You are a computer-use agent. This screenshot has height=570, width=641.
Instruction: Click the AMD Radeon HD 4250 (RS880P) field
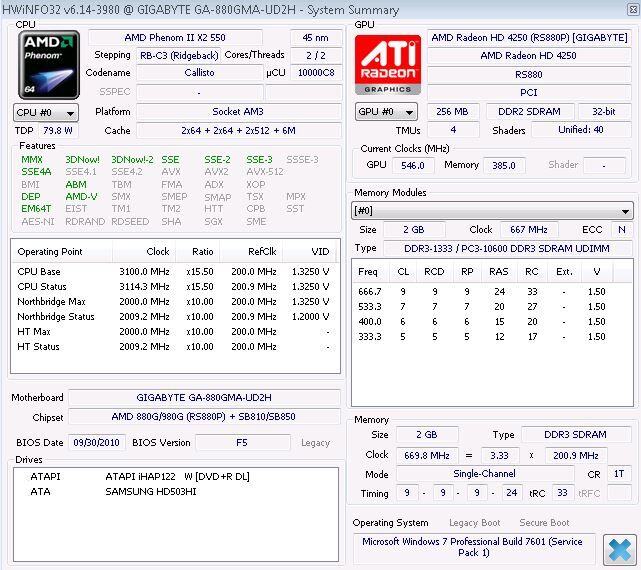(x=529, y=38)
